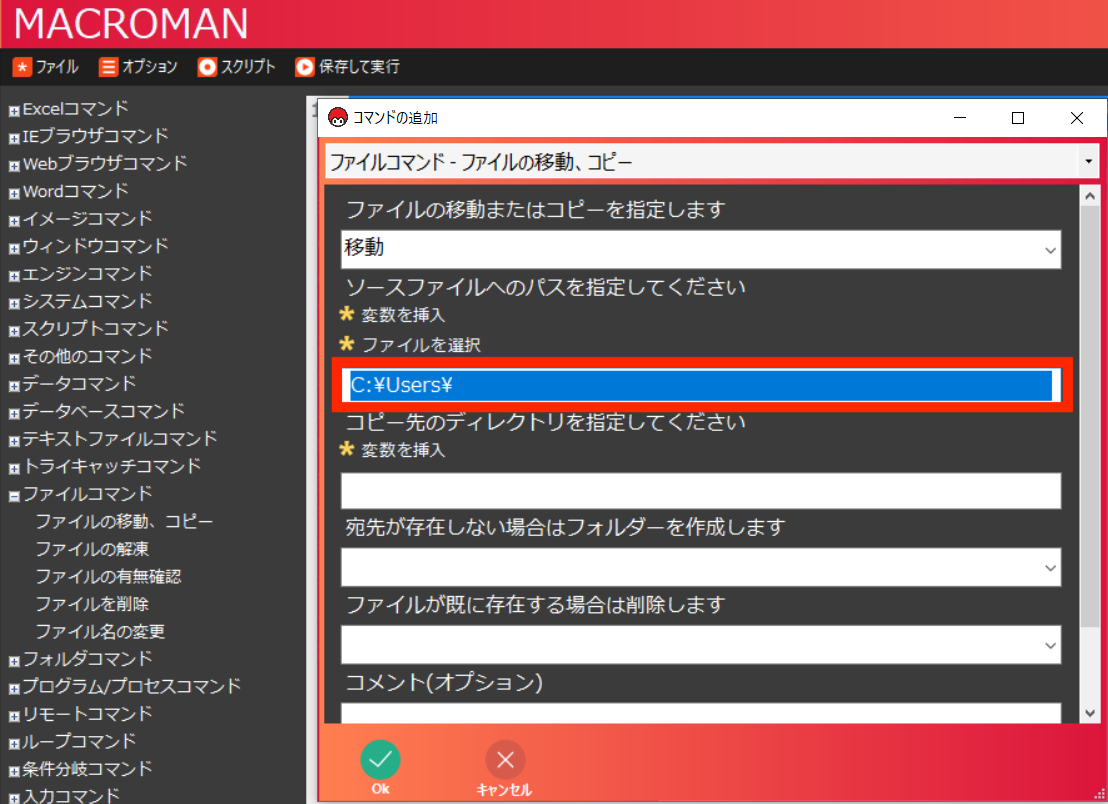
Task: Click 保存して実行 in the menu bar
Action: coord(348,66)
